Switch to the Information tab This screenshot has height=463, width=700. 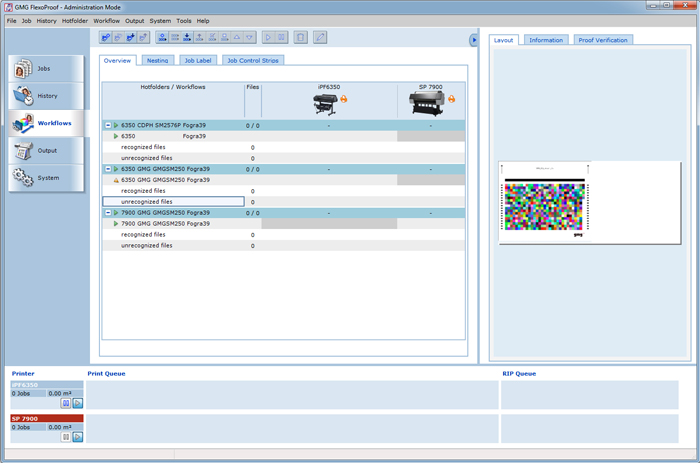546,40
